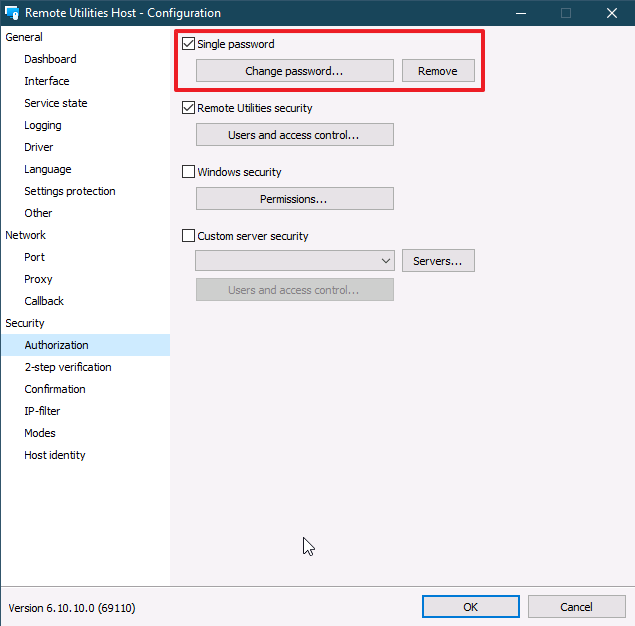Click the Change password button
This screenshot has width=635, height=626.
294,71
